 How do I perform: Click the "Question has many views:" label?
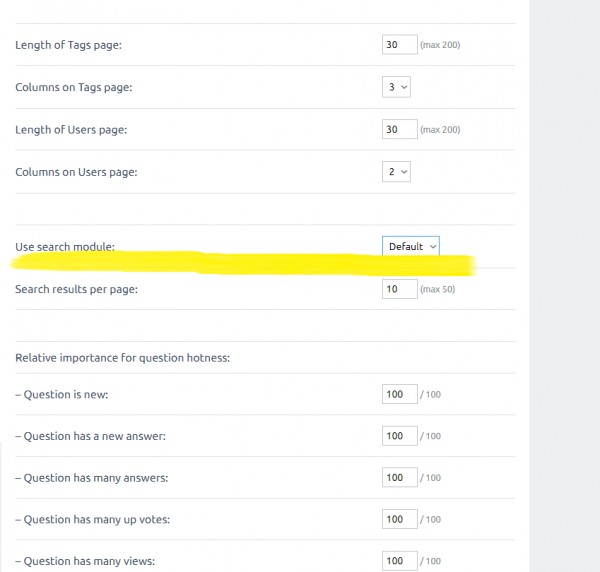85,561
